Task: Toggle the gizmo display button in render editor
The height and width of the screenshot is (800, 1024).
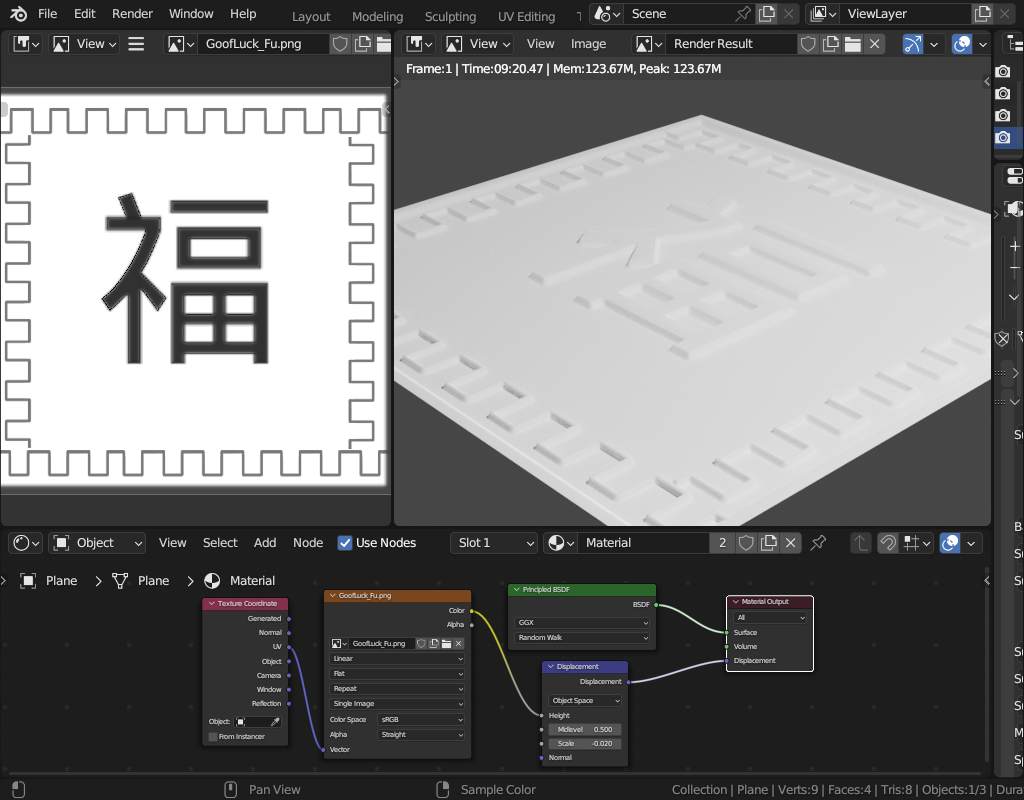Action: [x=912, y=44]
